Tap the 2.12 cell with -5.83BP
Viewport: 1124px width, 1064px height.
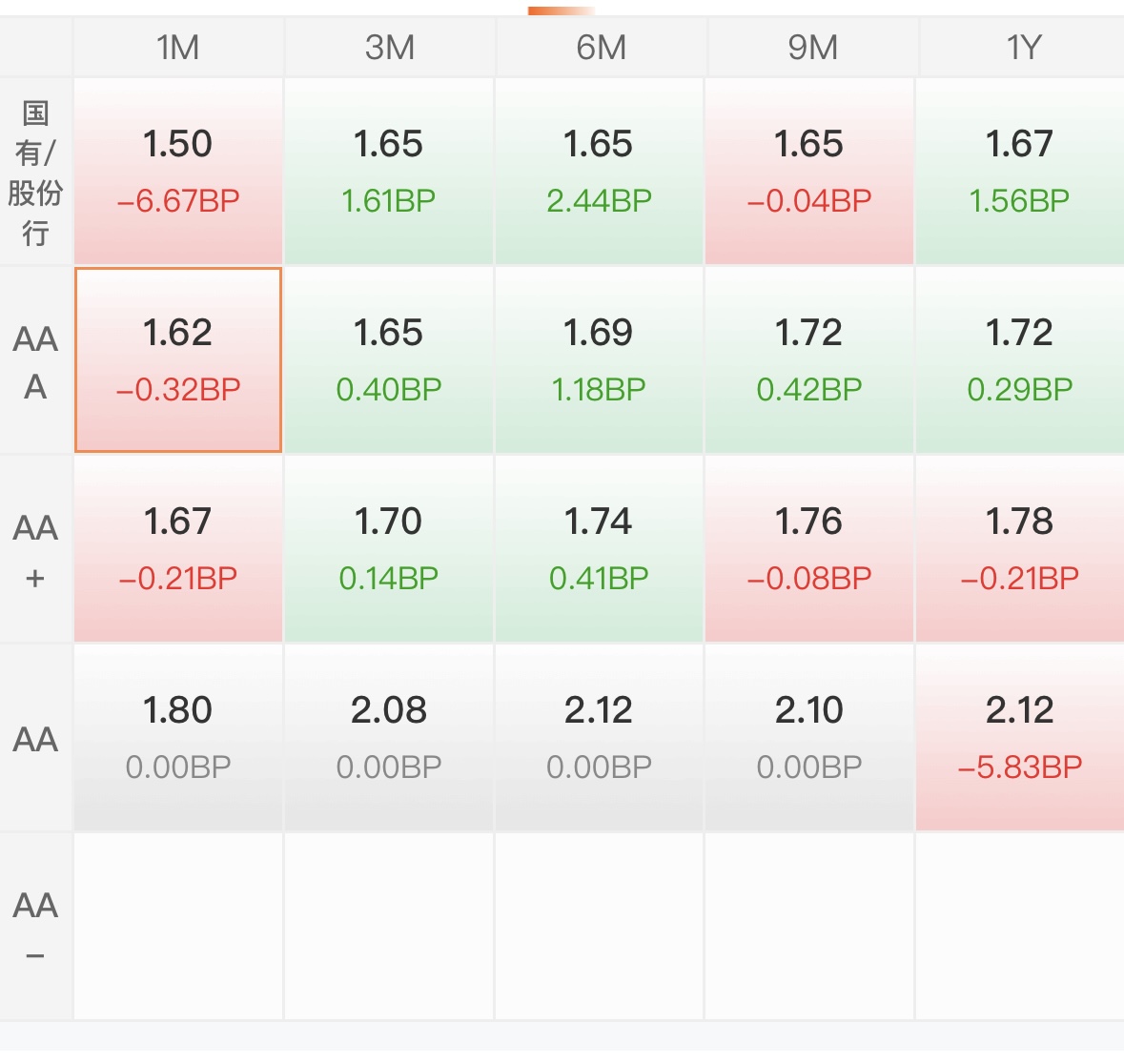[1019, 738]
